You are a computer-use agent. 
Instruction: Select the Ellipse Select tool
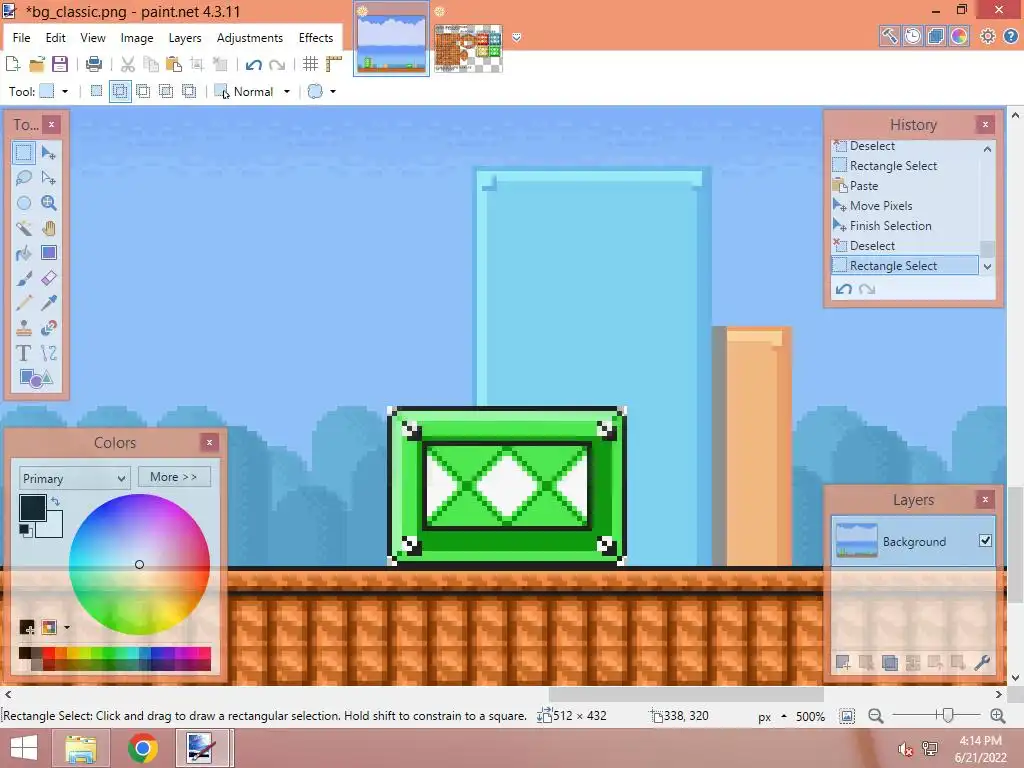point(24,203)
